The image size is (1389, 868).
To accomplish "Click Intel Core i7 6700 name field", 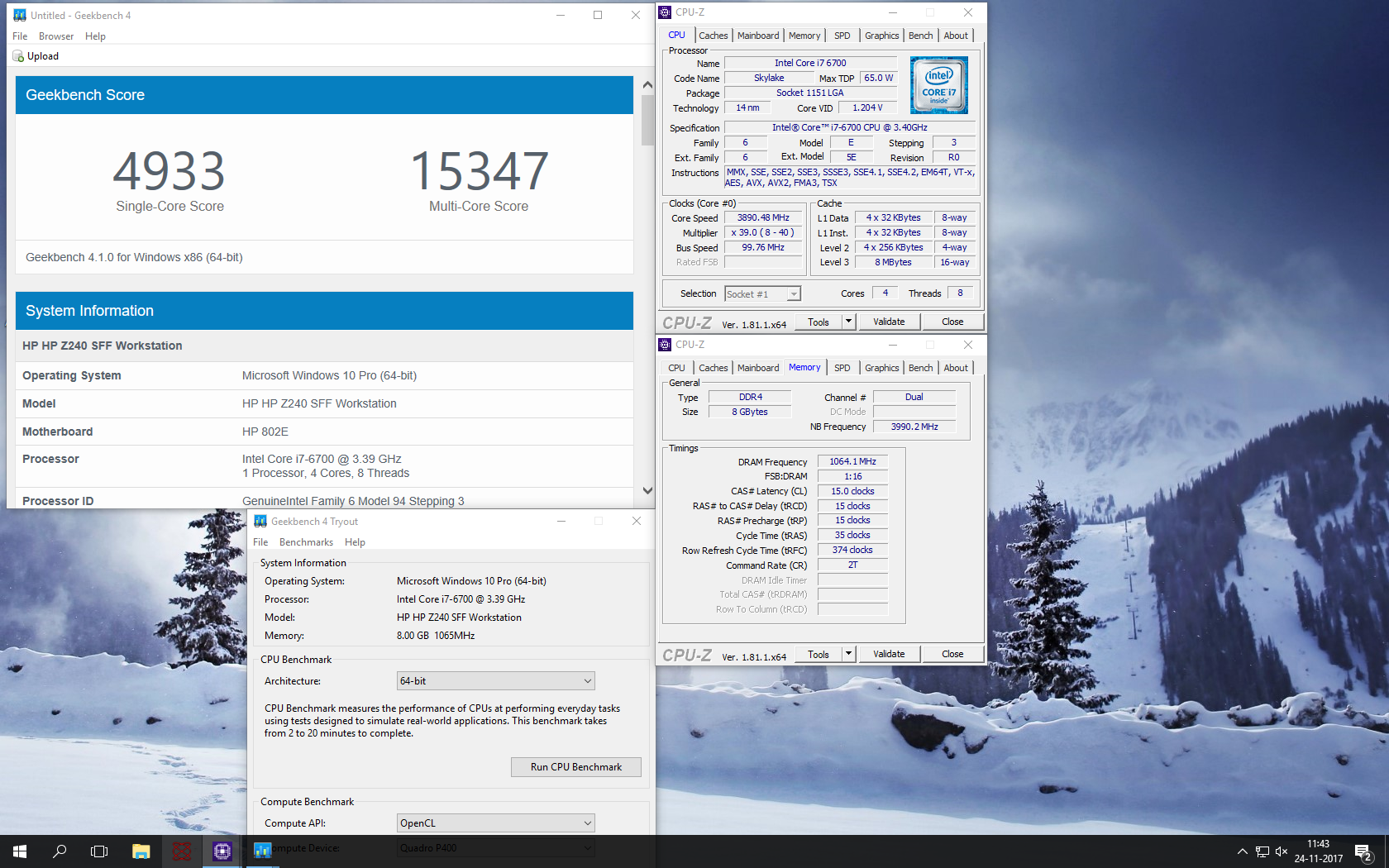I will pyautogui.click(x=810, y=63).
